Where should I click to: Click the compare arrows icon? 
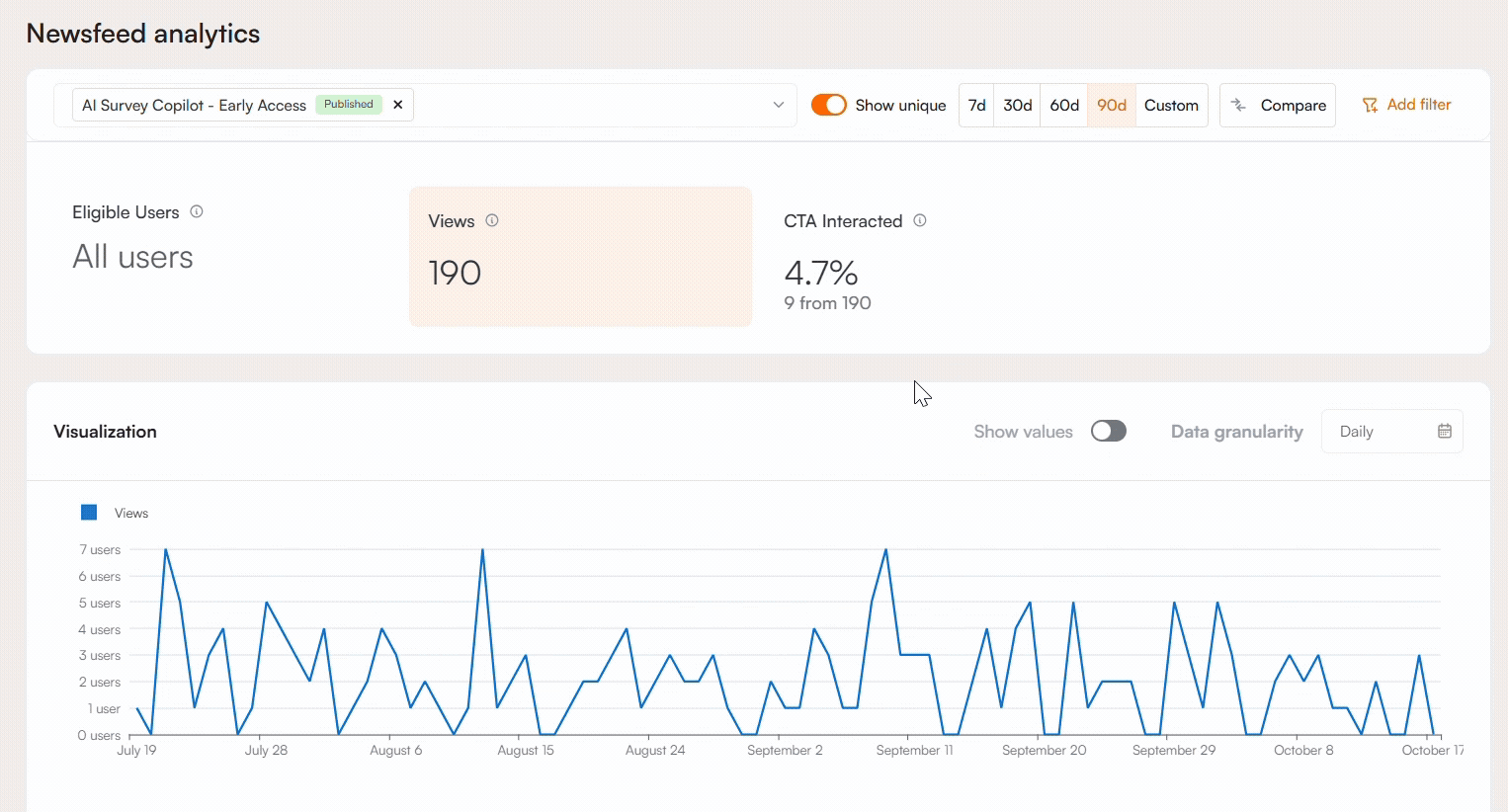coord(1238,105)
